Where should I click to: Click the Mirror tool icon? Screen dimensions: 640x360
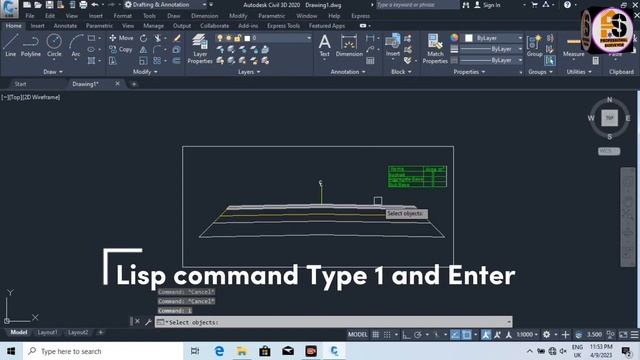coord(143,50)
